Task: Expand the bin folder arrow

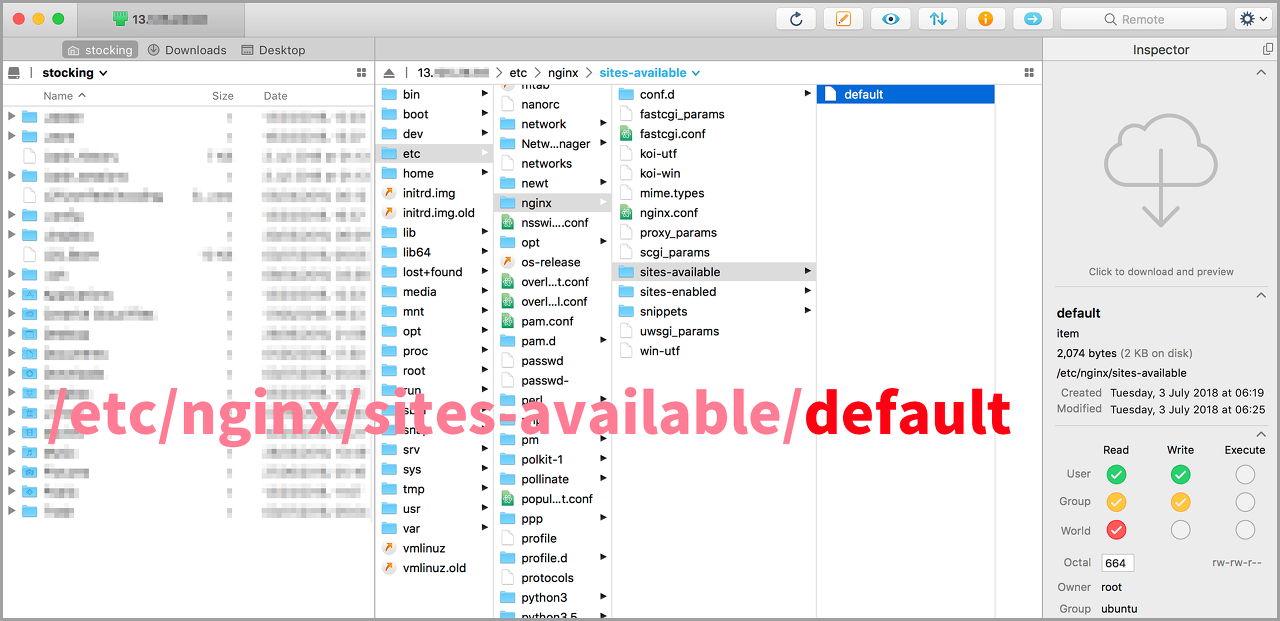Action: (485, 94)
